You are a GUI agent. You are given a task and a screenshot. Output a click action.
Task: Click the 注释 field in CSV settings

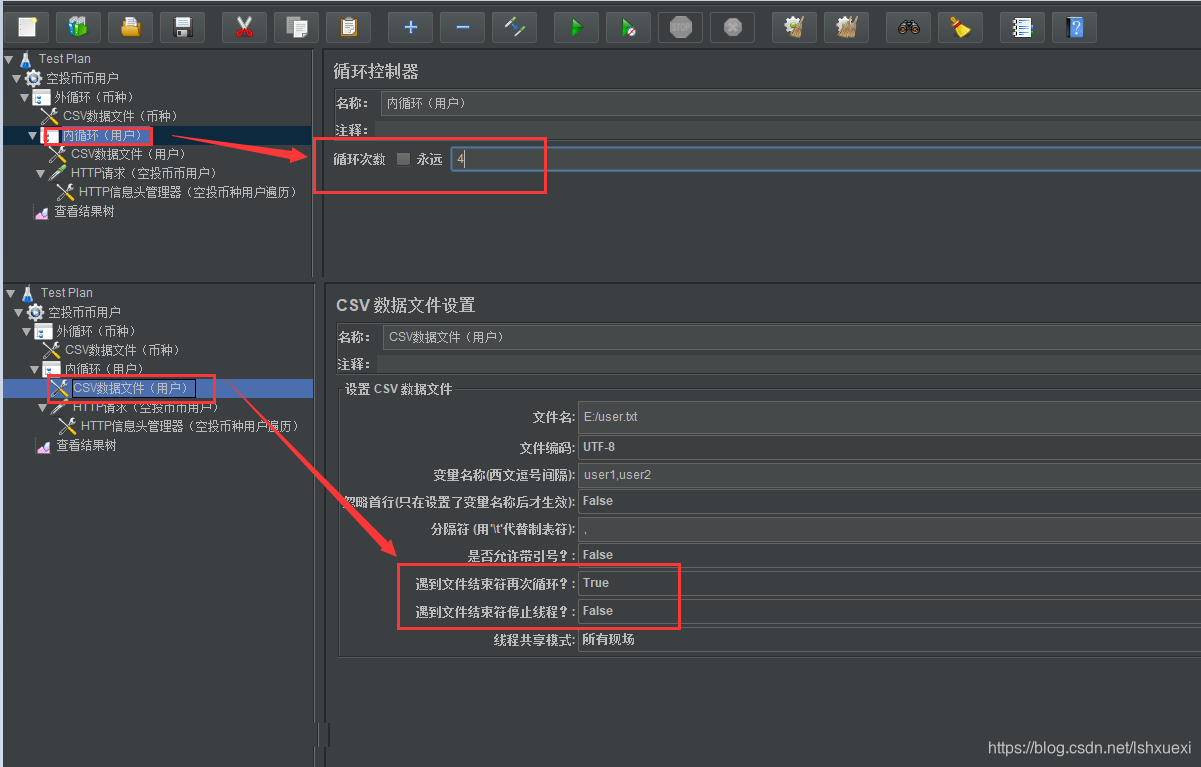[788, 364]
